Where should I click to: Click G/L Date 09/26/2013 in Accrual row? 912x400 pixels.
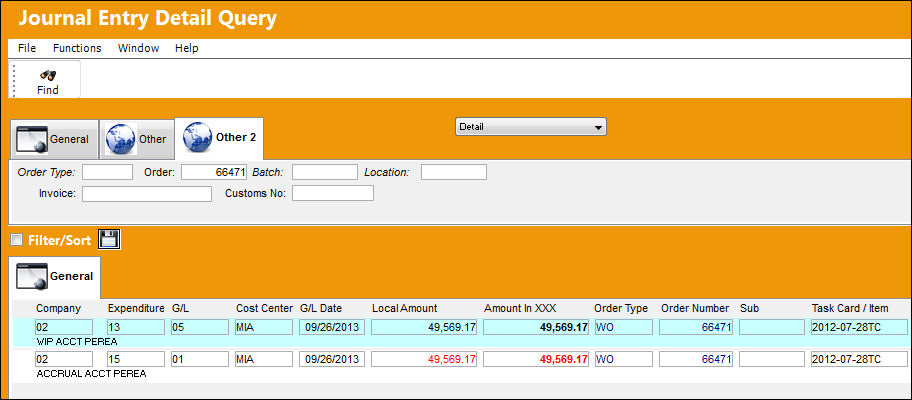[x=332, y=359]
